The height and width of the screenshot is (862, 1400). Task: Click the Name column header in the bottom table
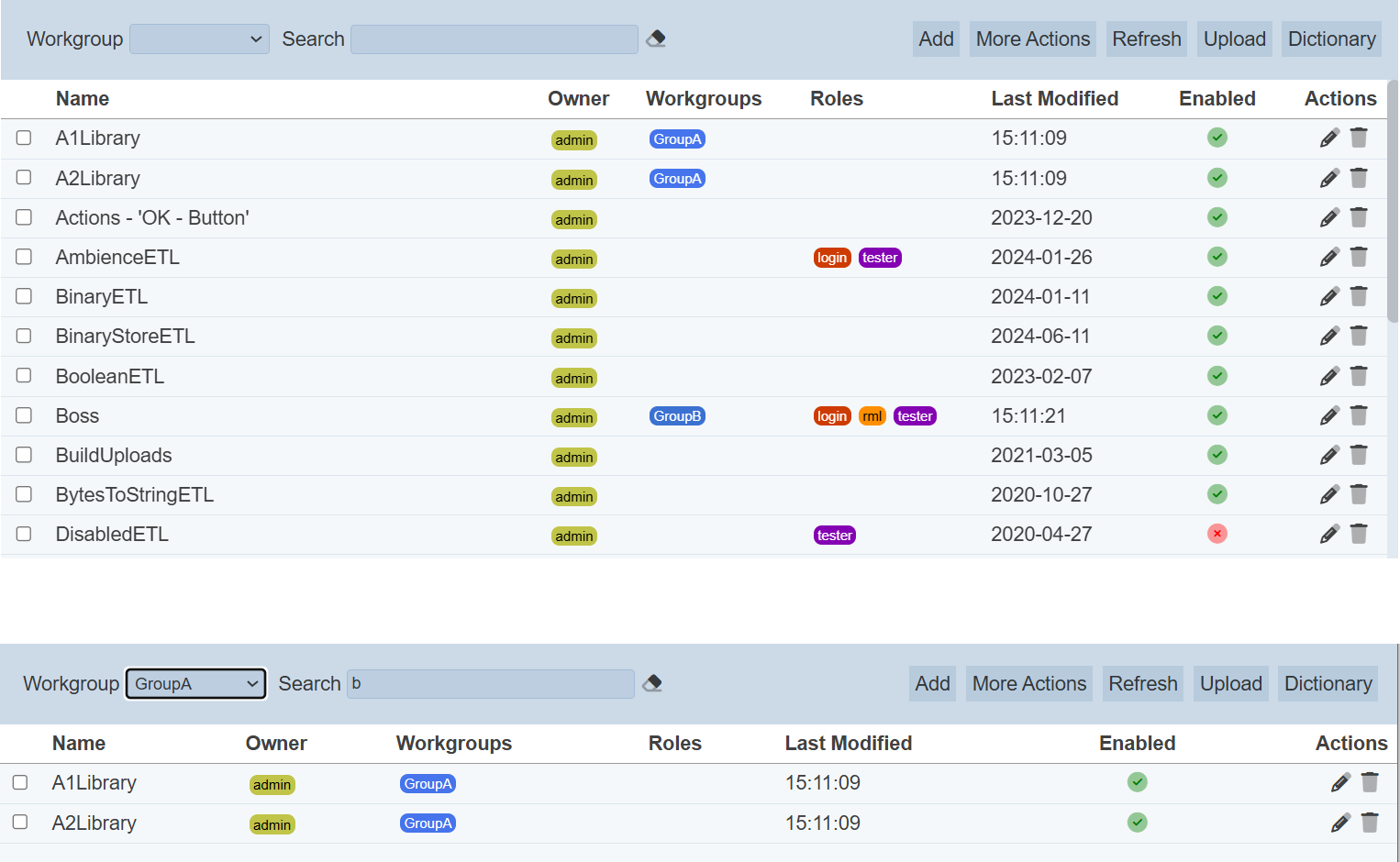click(79, 744)
